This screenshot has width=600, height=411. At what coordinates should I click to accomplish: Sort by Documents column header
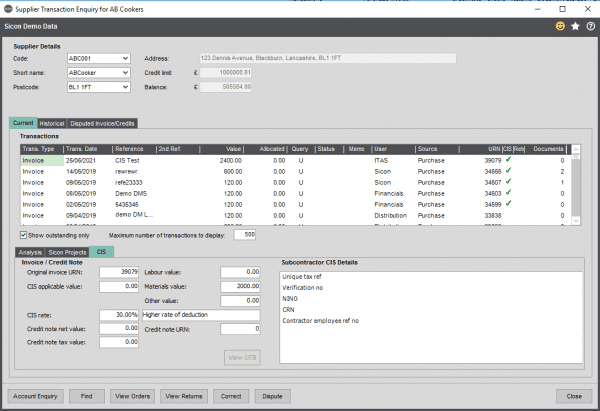[546, 149]
